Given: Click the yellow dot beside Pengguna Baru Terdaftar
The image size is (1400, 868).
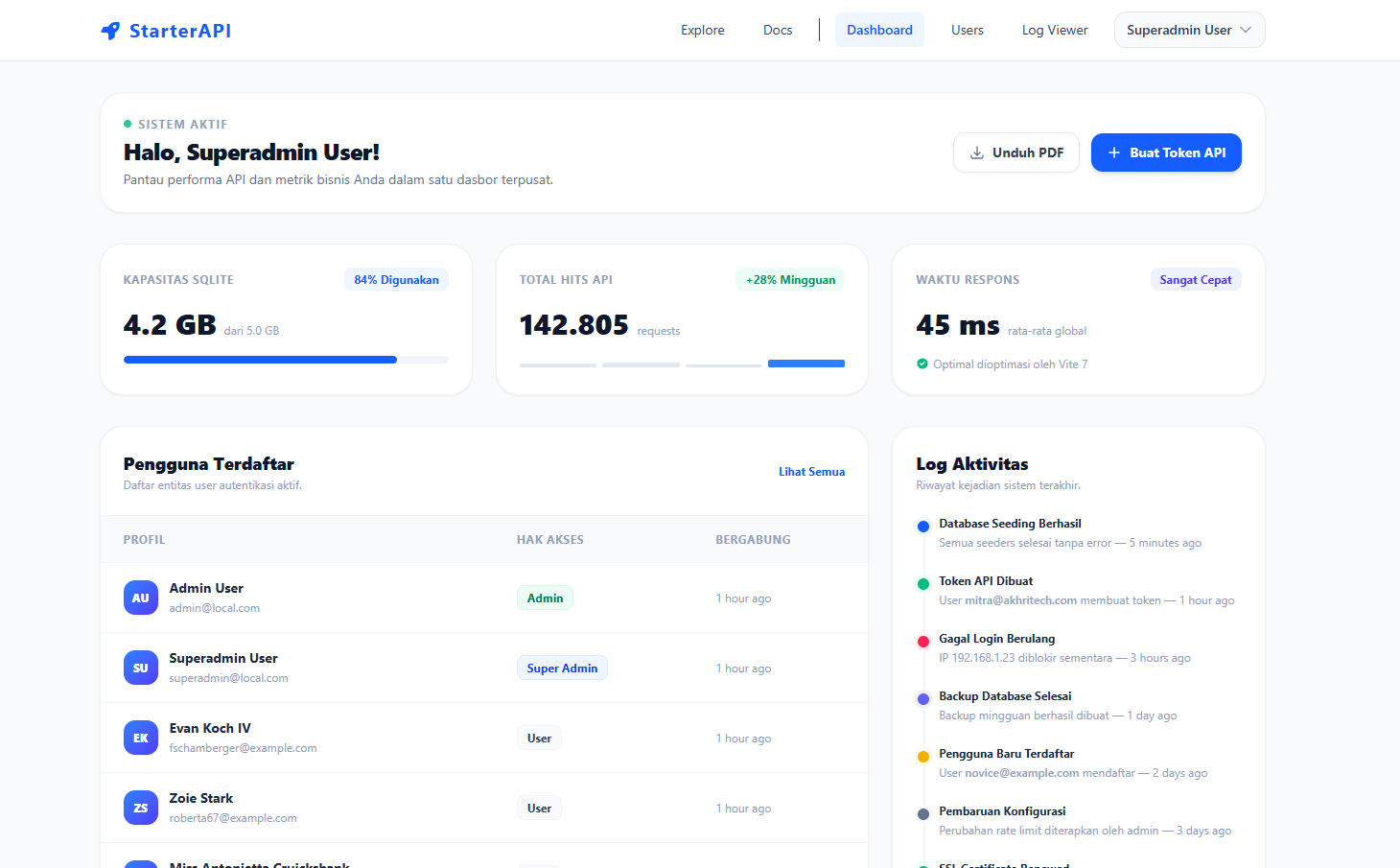Looking at the screenshot, I should click(923, 757).
